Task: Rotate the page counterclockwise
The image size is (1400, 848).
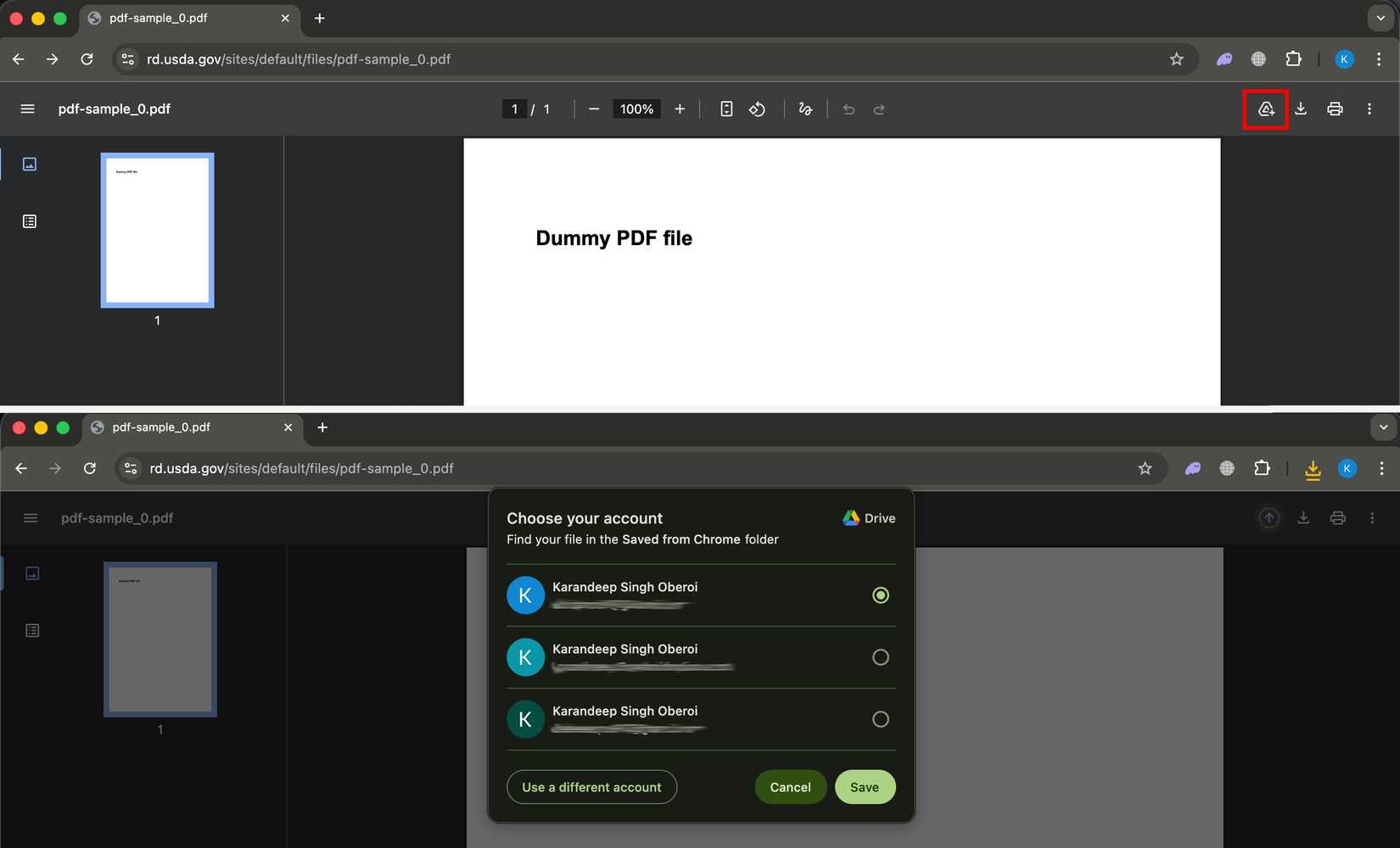Action: coord(757,109)
